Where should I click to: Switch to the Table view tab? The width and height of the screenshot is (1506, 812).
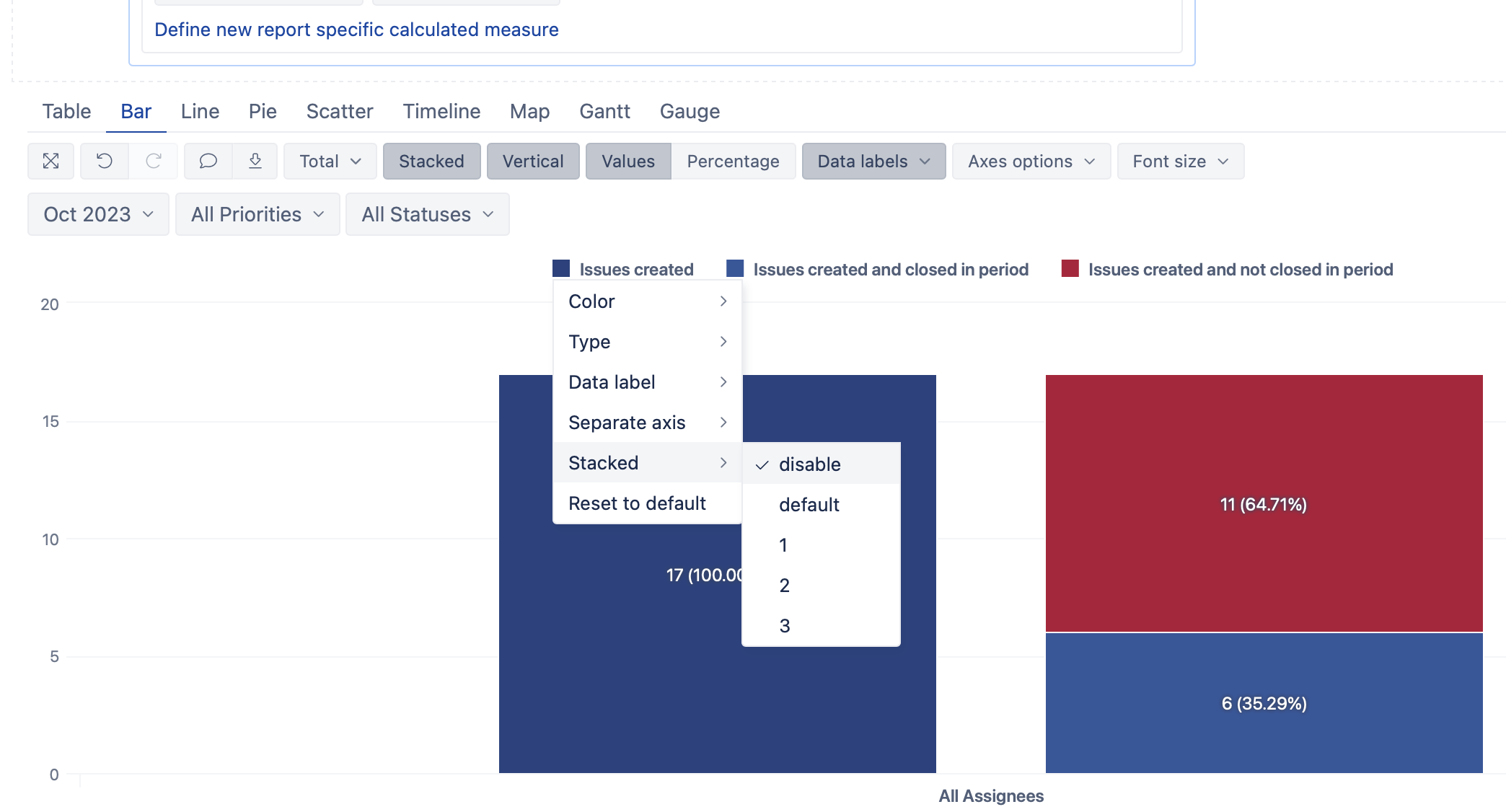point(66,111)
